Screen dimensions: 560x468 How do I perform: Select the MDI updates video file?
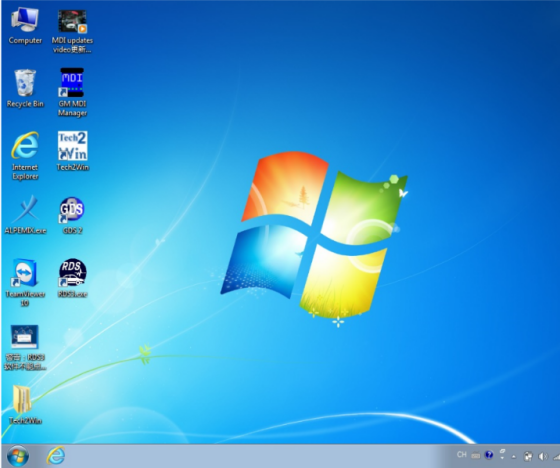[72, 31]
